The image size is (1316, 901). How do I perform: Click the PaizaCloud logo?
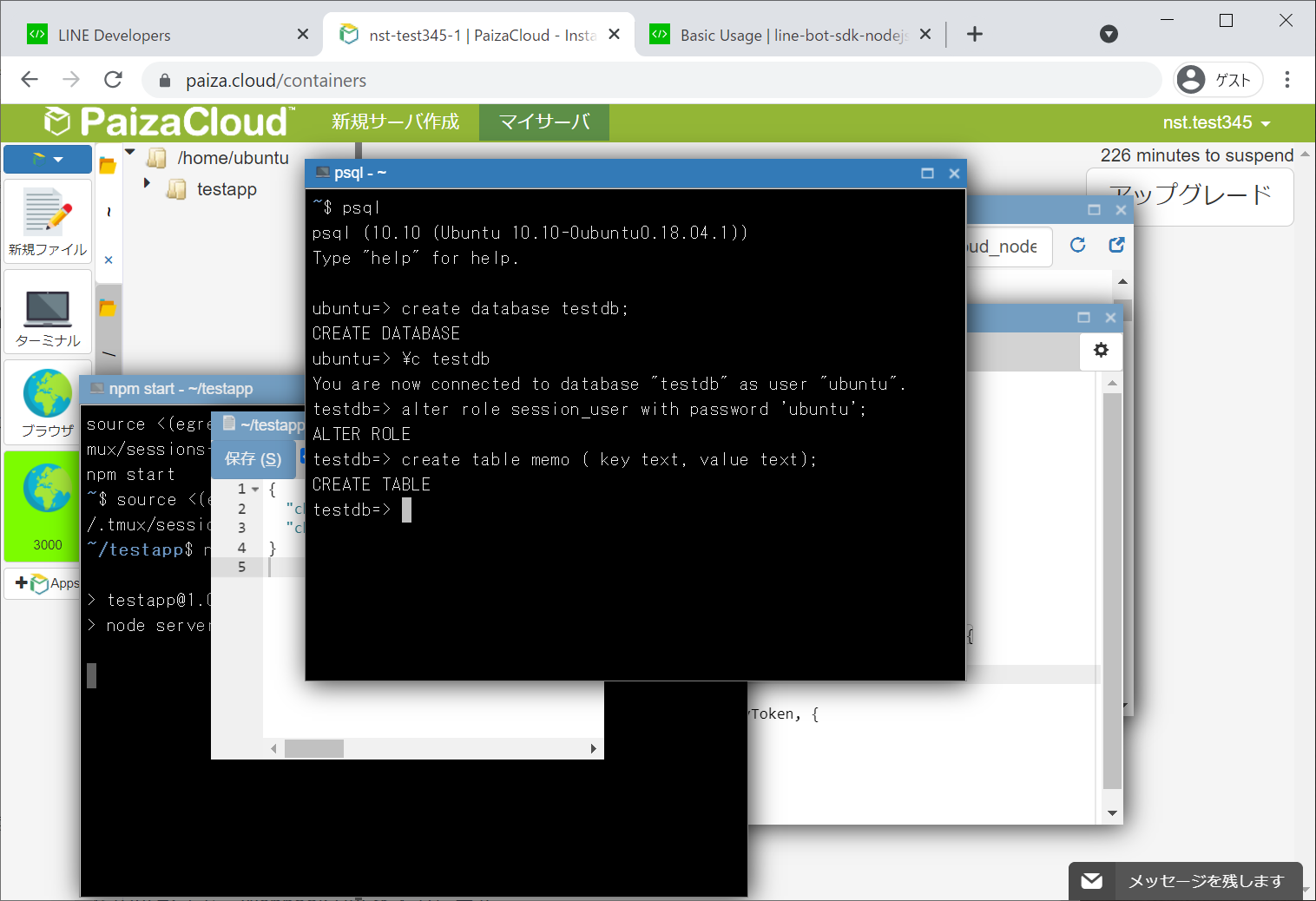pyautogui.click(x=169, y=122)
